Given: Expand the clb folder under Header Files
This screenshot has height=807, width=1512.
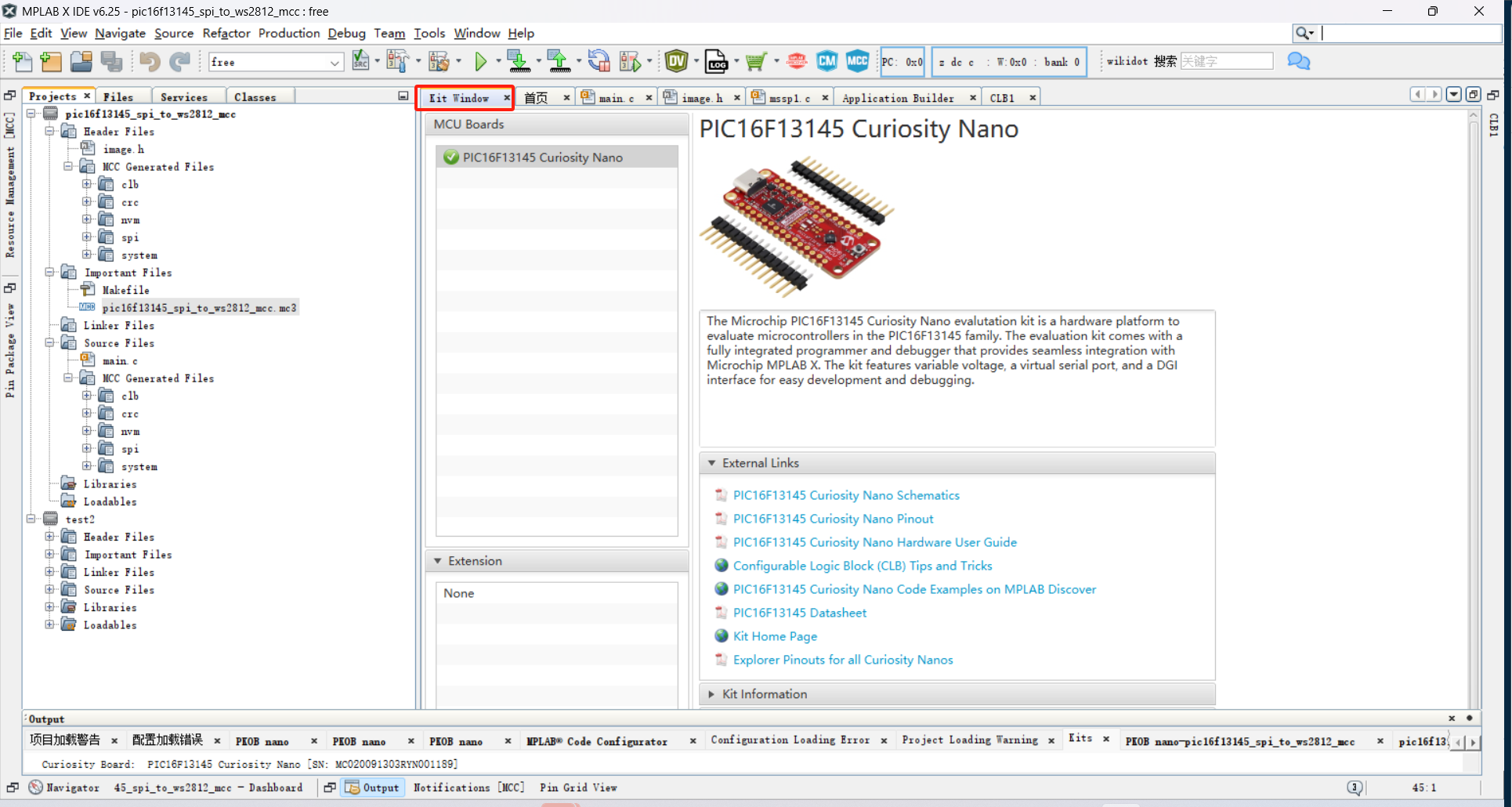Looking at the screenshot, I should tap(87, 184).
